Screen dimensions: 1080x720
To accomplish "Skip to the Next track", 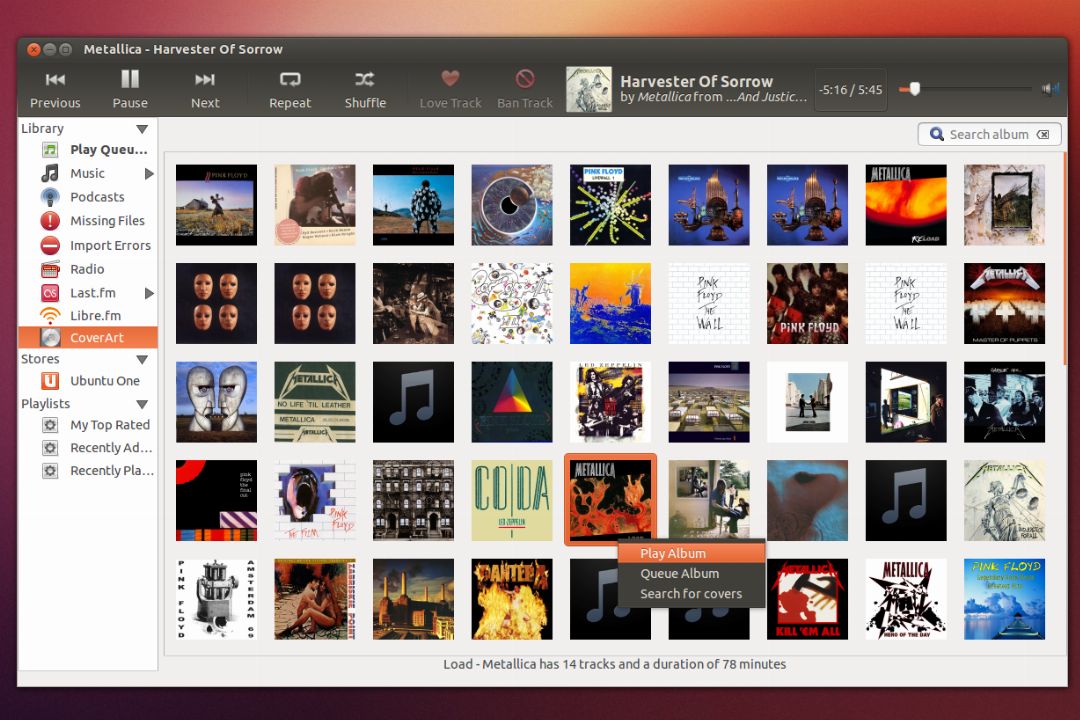I will click(x=205, y=88).
